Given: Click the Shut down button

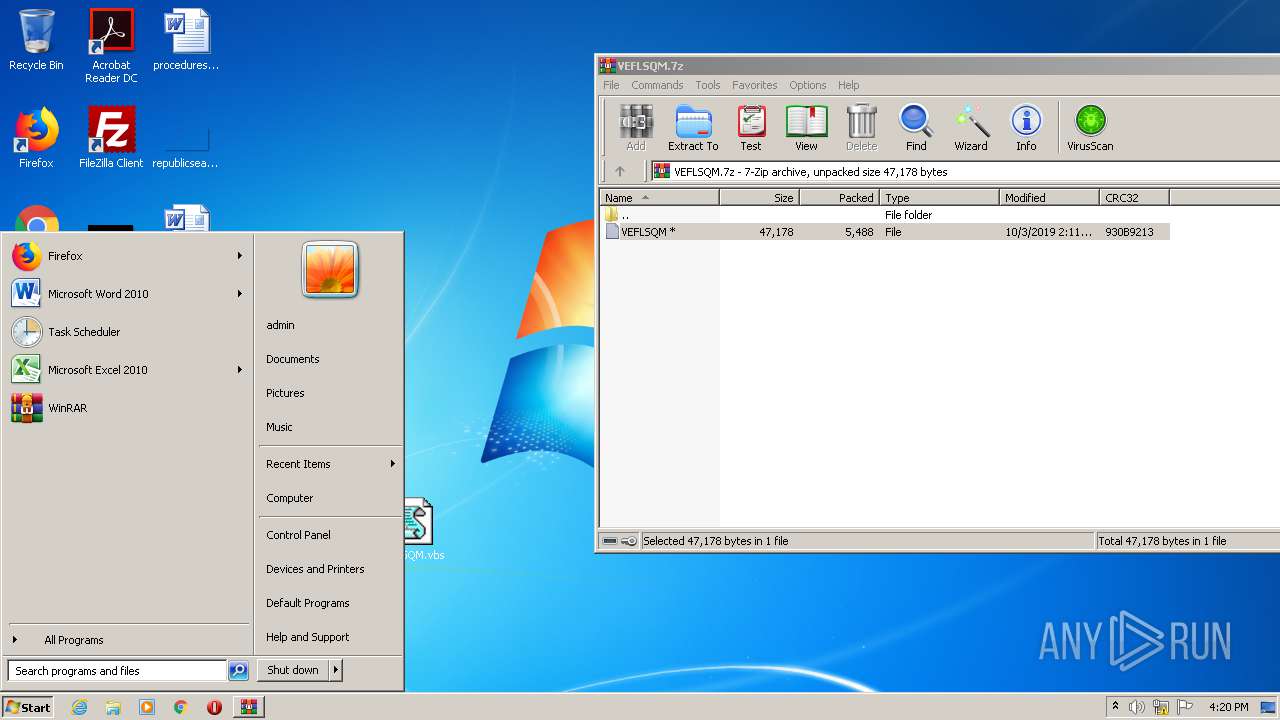Looking at the screenshot, I should click(x=293, y=670).
